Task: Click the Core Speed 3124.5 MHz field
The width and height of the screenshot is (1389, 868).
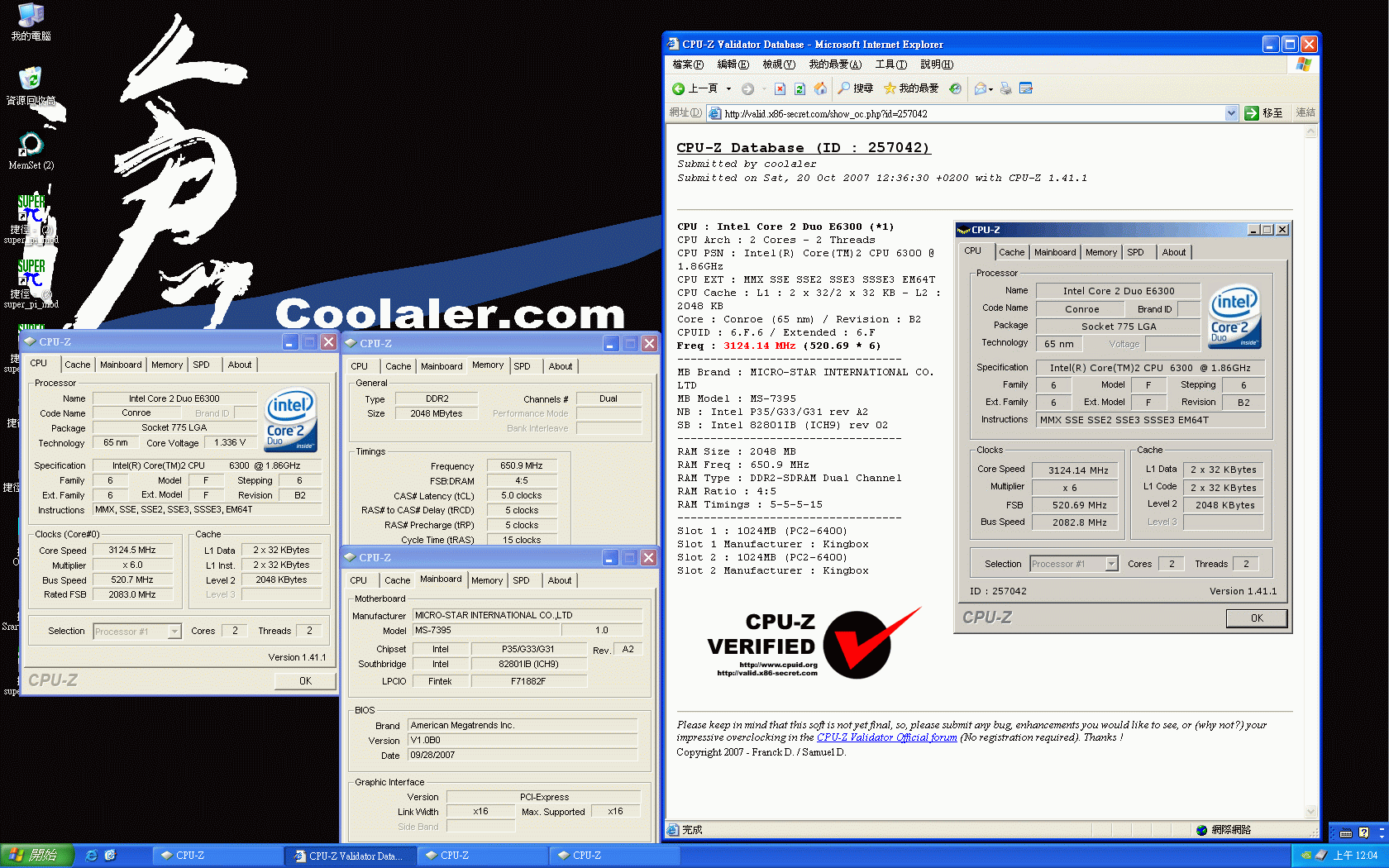Action: (x=132, y=551)
